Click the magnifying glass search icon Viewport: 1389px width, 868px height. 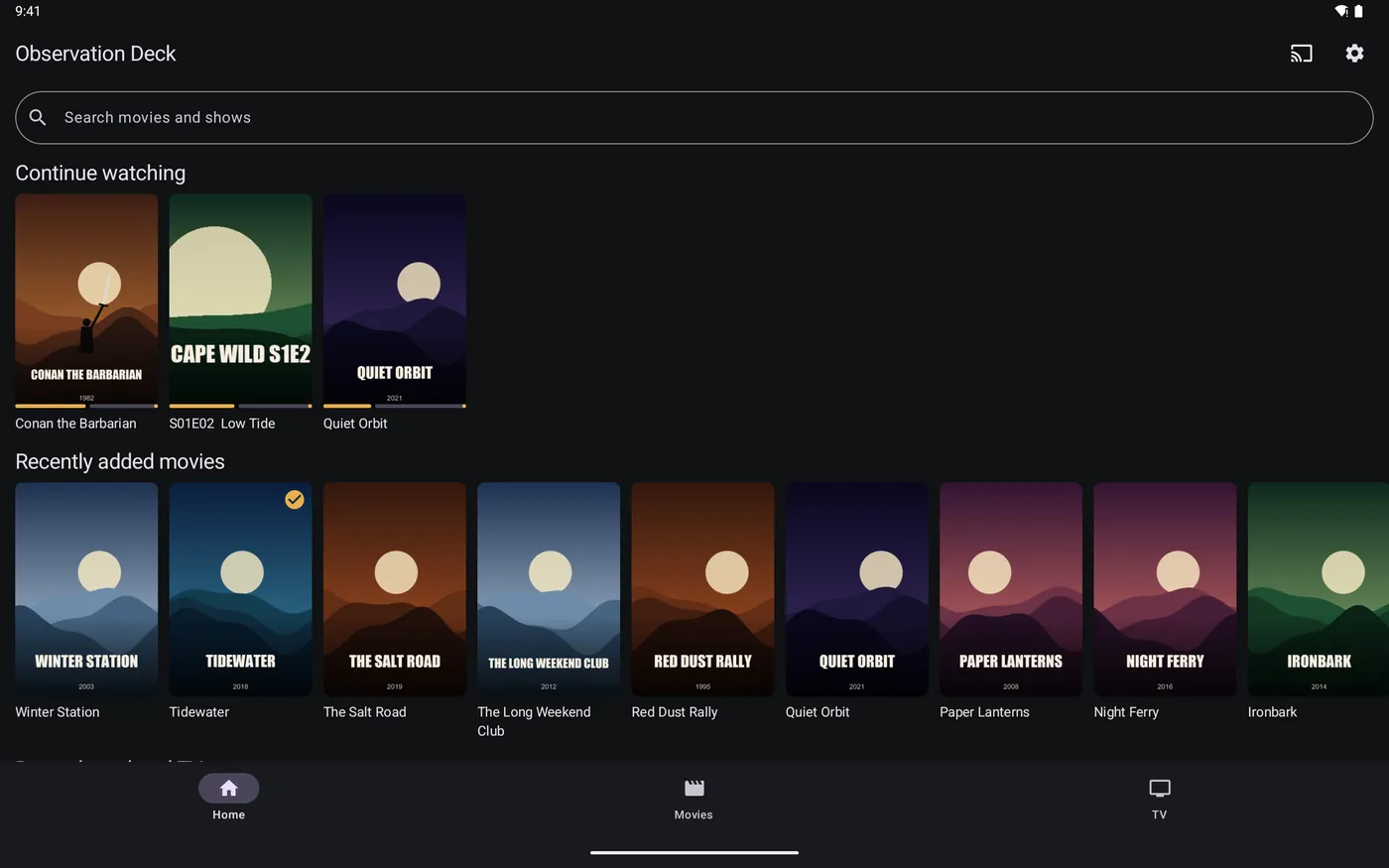38,117
